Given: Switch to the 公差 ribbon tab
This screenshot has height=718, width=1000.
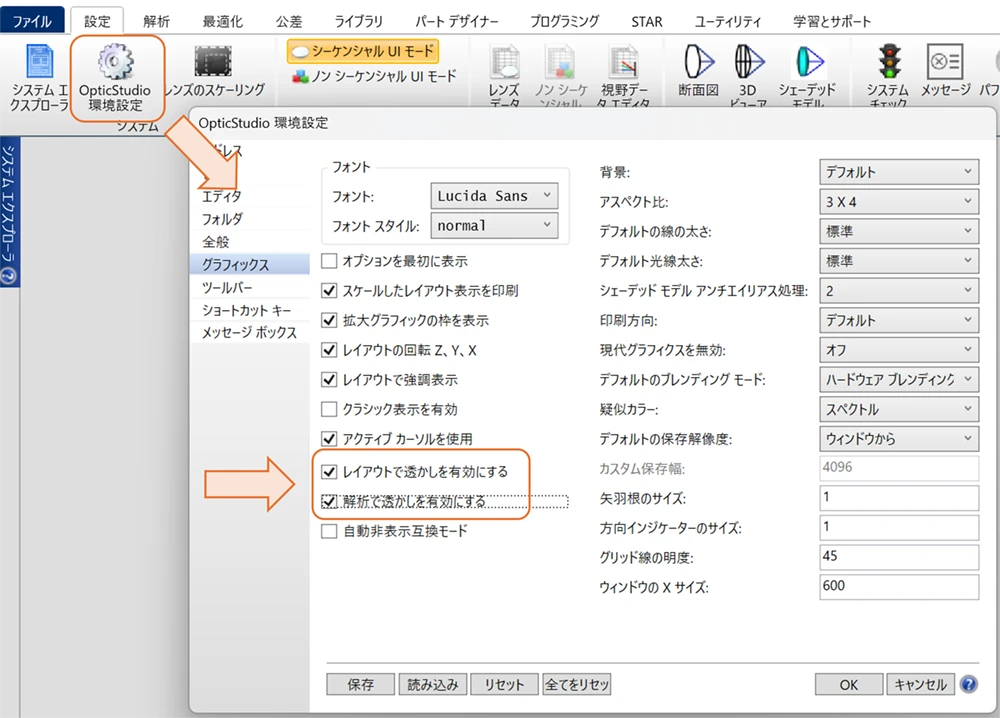Looking at the screenshot, I should [x=289, y=21].
